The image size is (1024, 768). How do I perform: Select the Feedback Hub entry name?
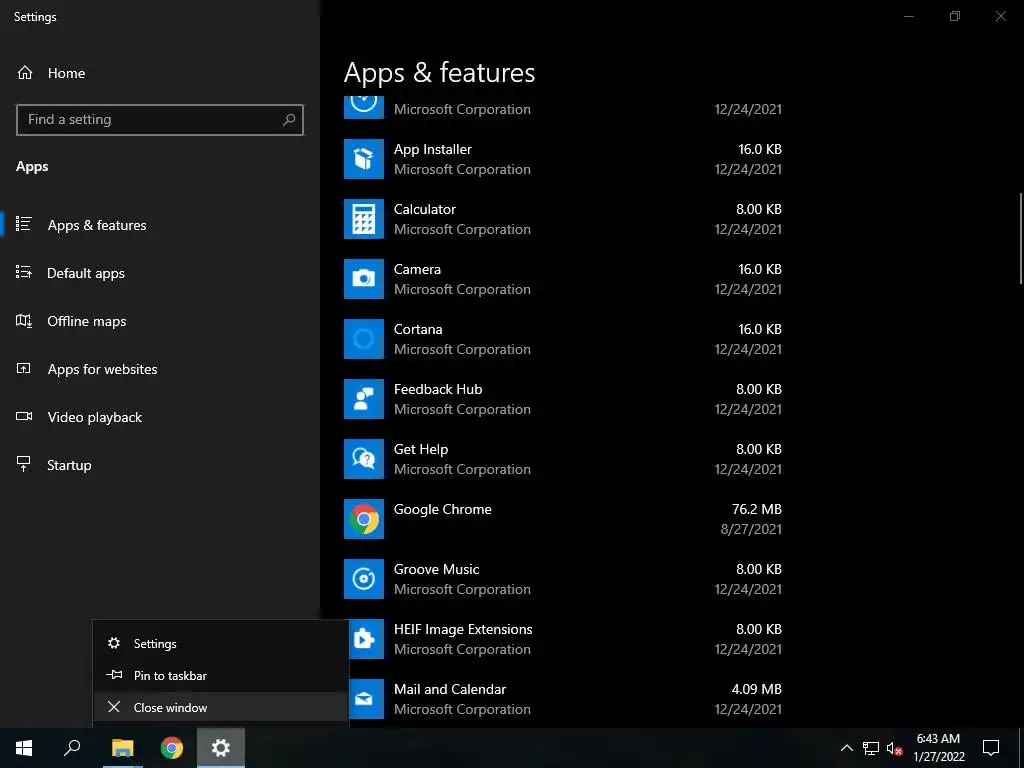tap(438, 389)
